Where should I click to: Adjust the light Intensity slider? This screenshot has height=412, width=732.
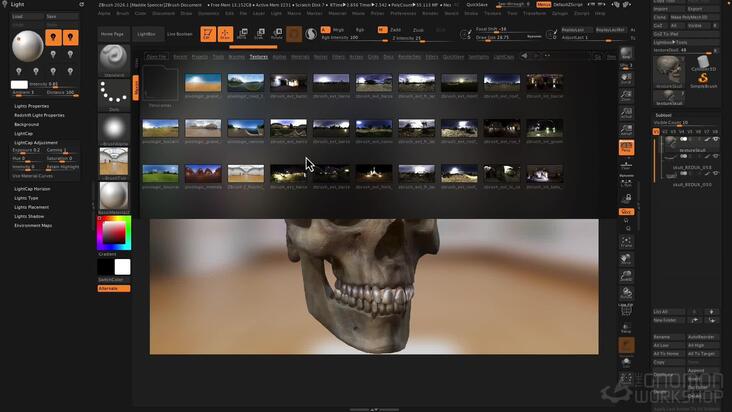click(54, 84)
